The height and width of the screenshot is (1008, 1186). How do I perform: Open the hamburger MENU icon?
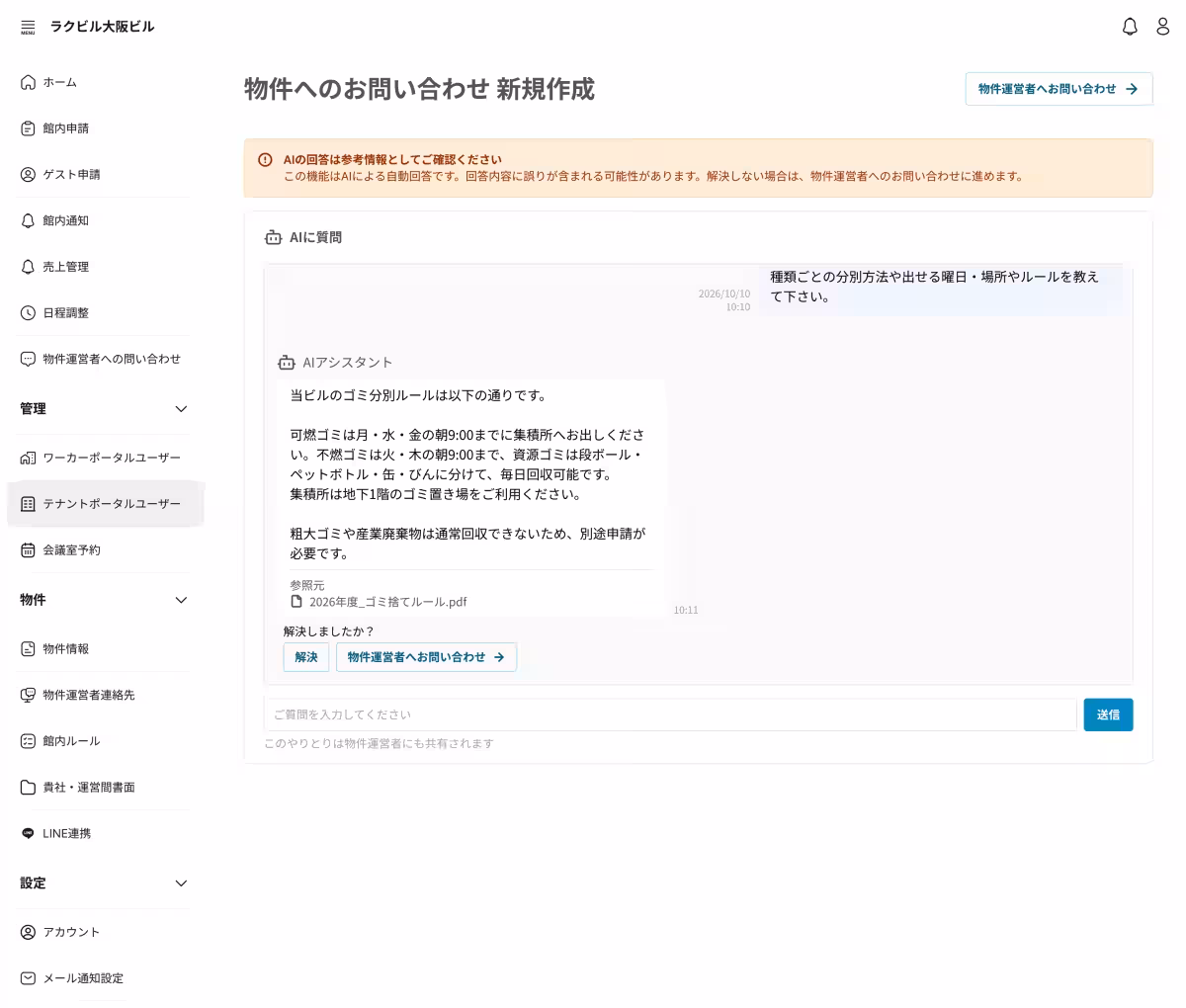tap(28, 27)
